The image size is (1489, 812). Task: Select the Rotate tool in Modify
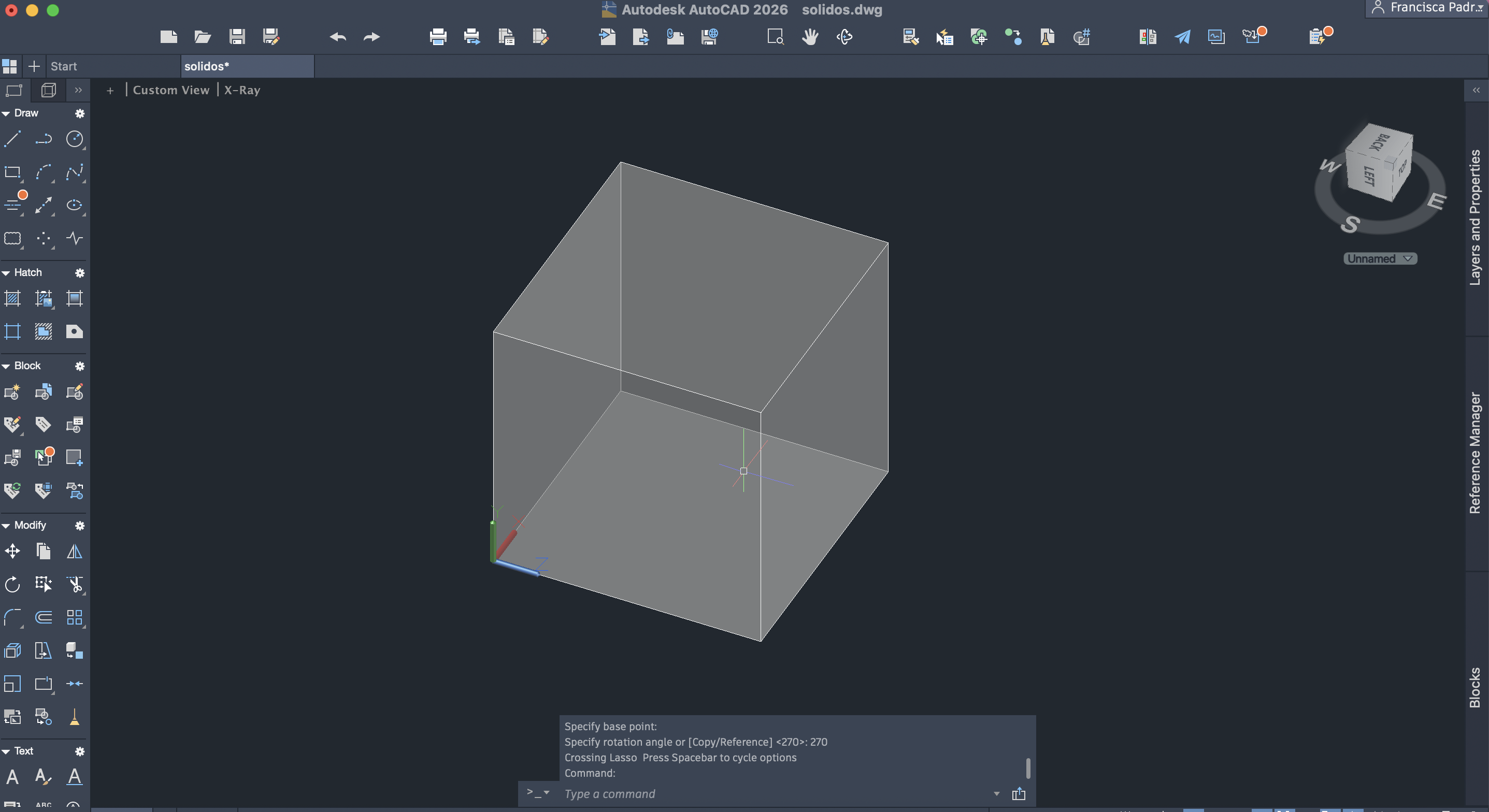click(13, 584)
